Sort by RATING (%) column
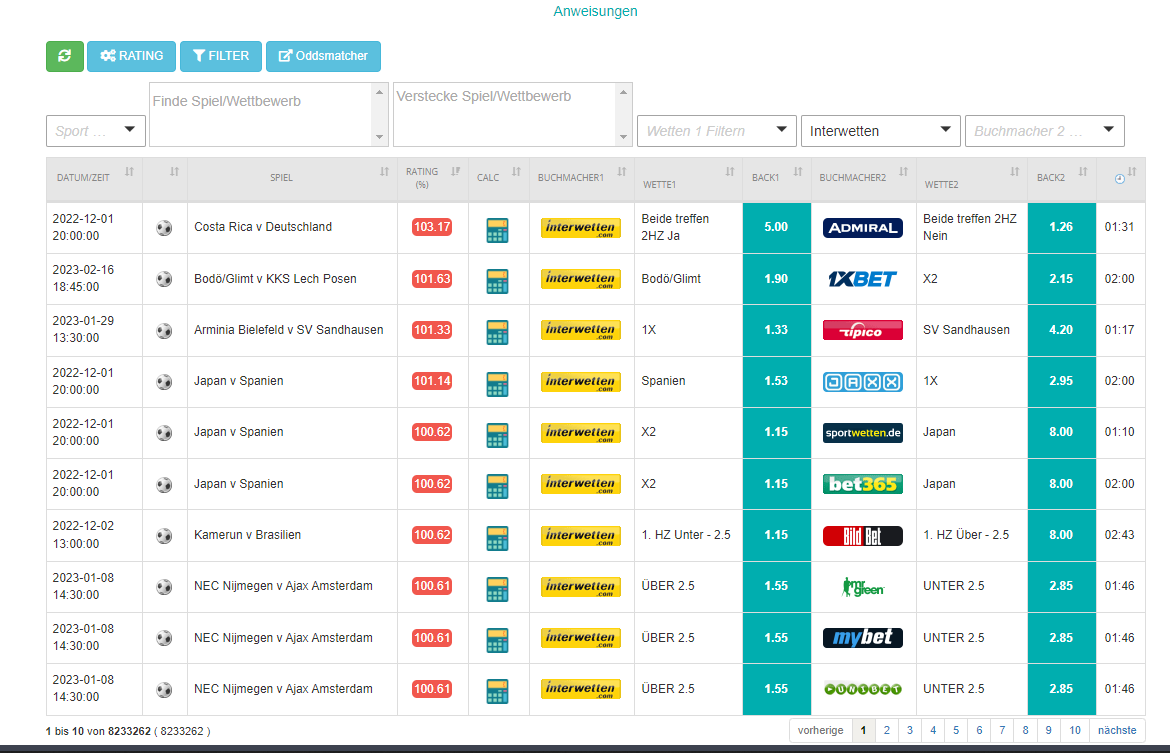The width and height of the screenshot is (1170, 753). 433,178
